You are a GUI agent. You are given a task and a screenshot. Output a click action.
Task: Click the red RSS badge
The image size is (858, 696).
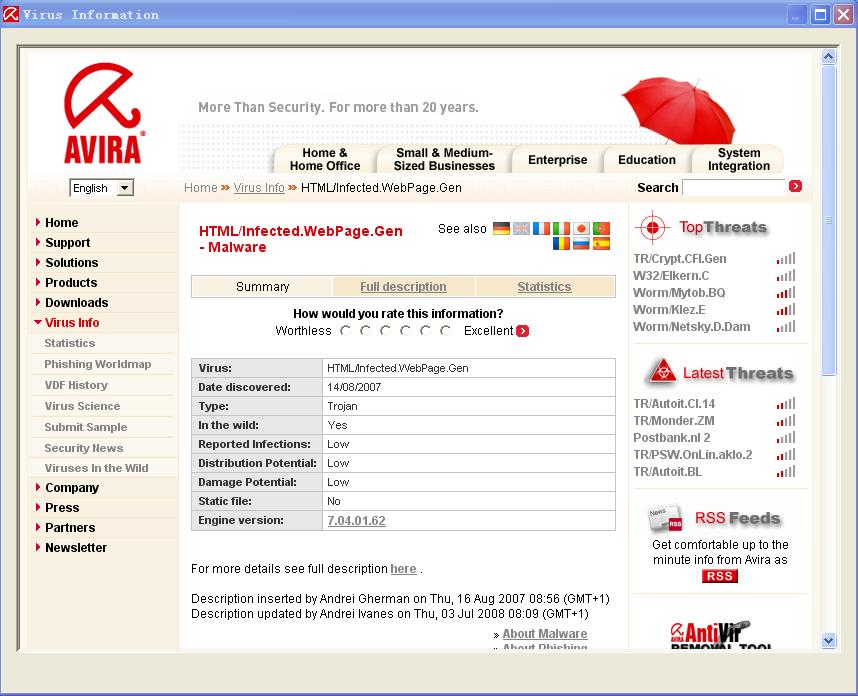(720, 576)
